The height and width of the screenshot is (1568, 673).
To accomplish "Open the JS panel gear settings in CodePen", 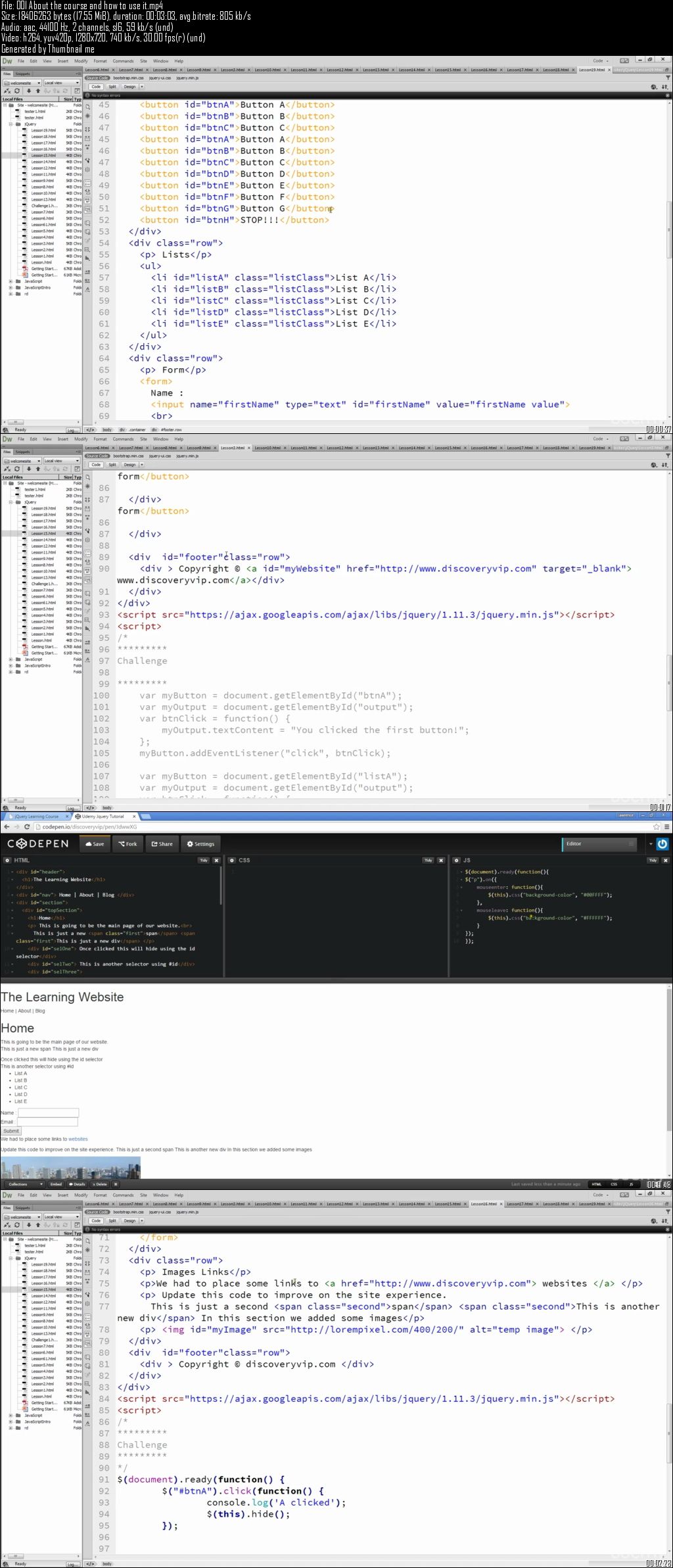I will (x=457, y=860).
